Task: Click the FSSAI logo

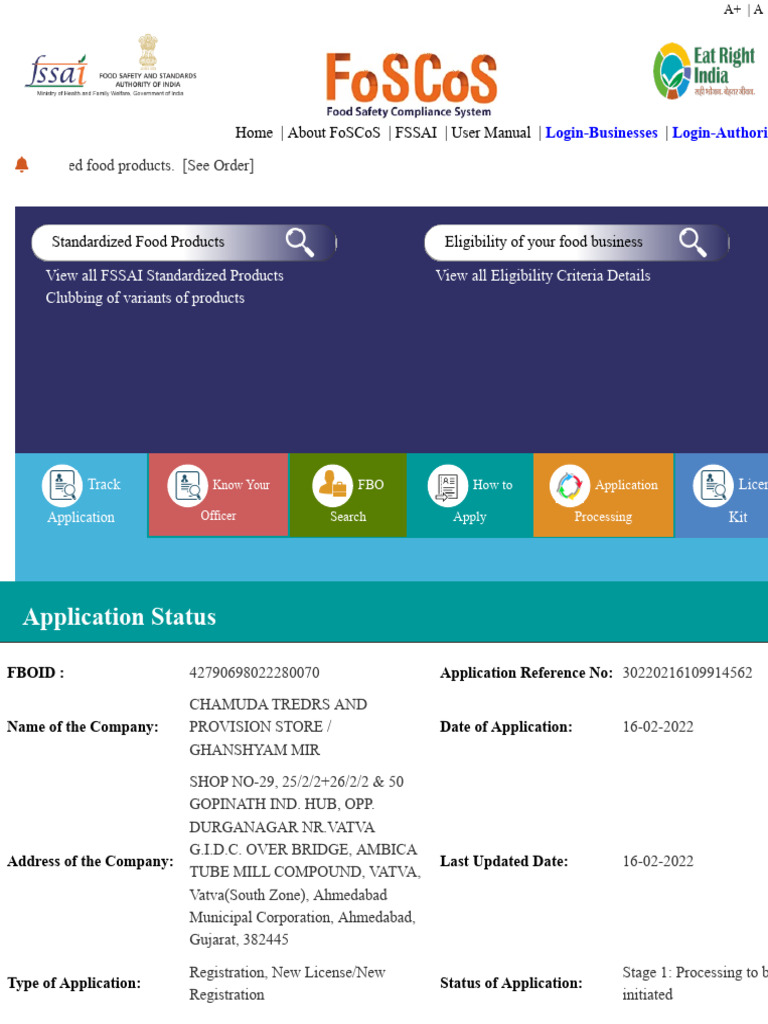Action: (x=57, y=72)
